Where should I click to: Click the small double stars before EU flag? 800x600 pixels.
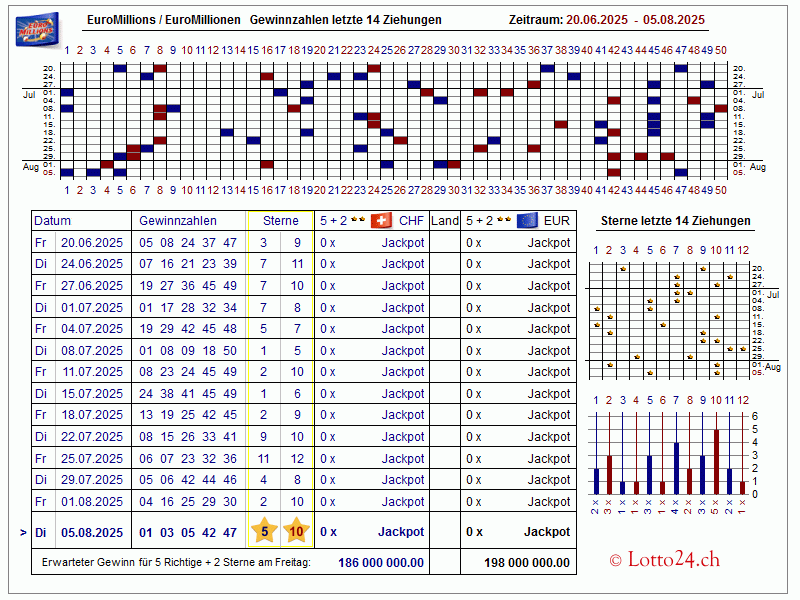[x=504, y=219]
